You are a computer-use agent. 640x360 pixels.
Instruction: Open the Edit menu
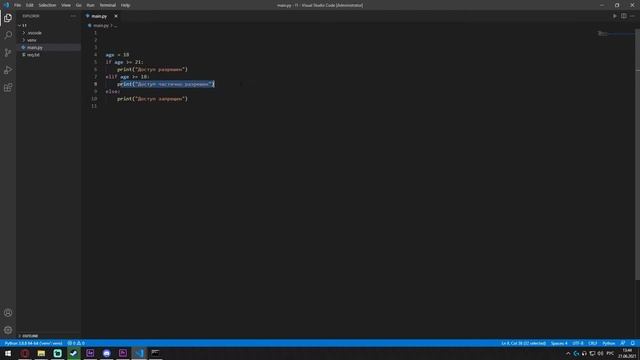30,5
